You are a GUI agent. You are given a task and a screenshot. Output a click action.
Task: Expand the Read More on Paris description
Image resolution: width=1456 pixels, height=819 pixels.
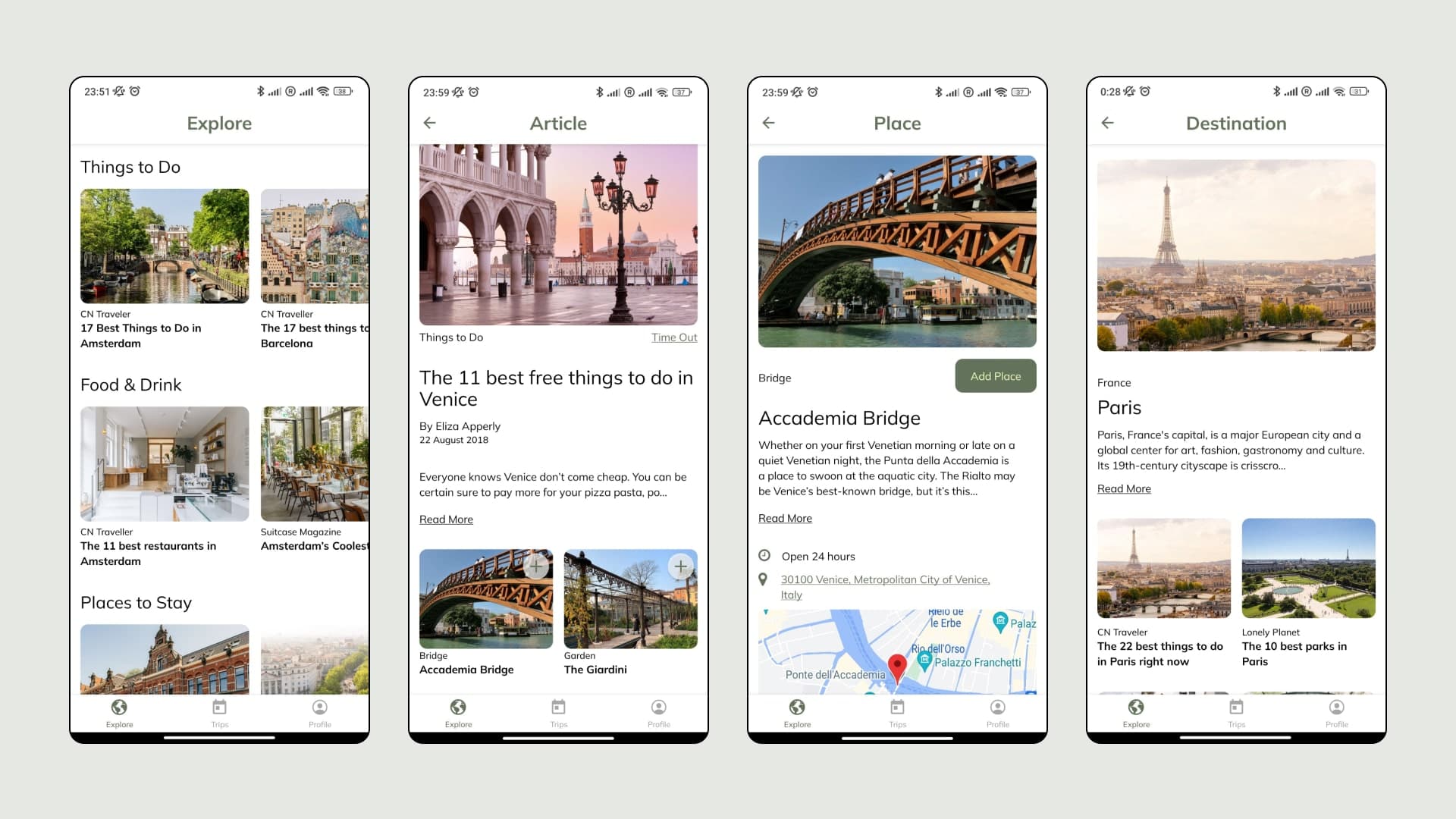coord(1123,488)
